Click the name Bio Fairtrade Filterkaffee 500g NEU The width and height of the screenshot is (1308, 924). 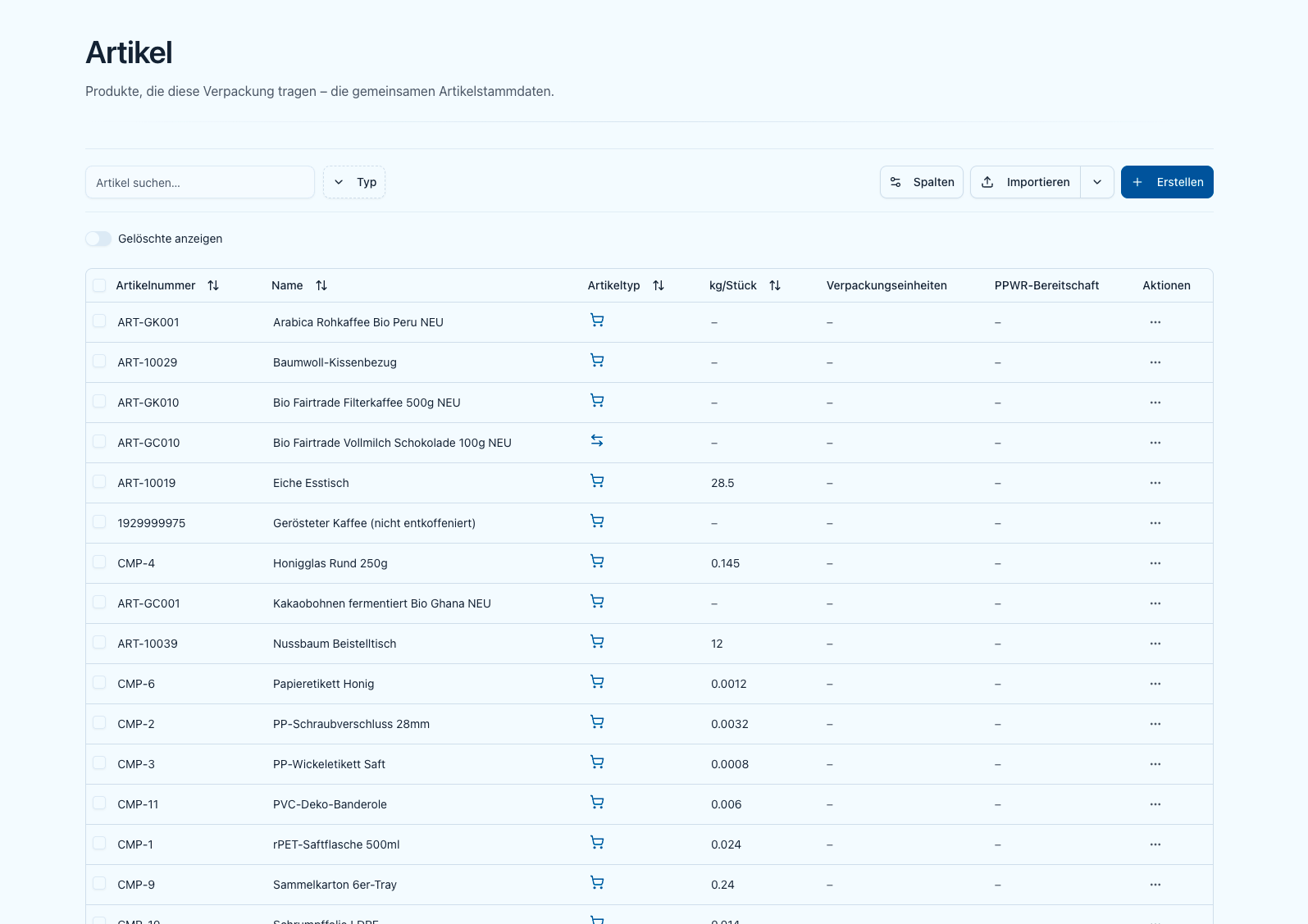(x=367, y=403)
